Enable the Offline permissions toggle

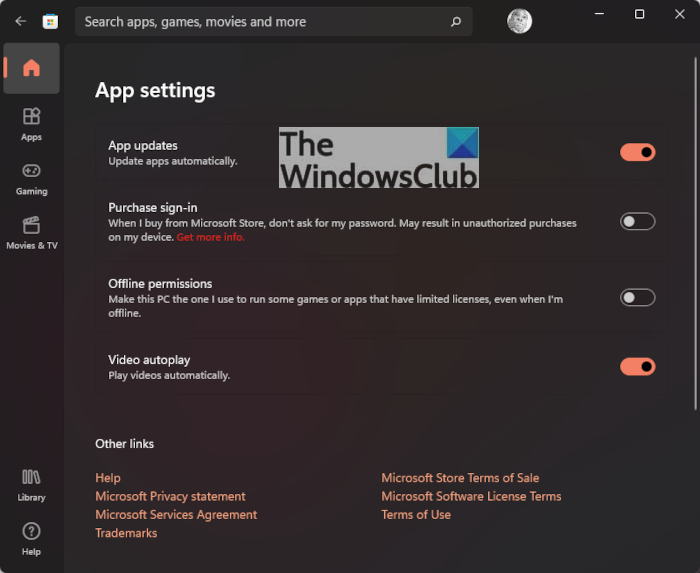click(637, 297)
